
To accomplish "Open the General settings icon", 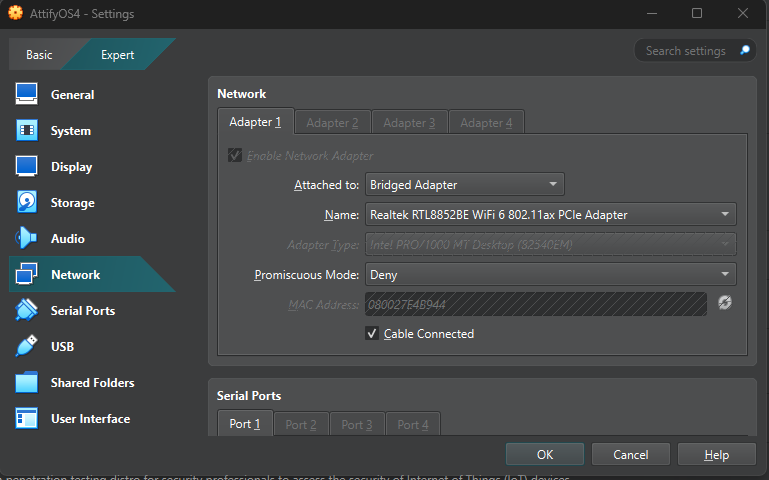I will click(x=27, y=95).
